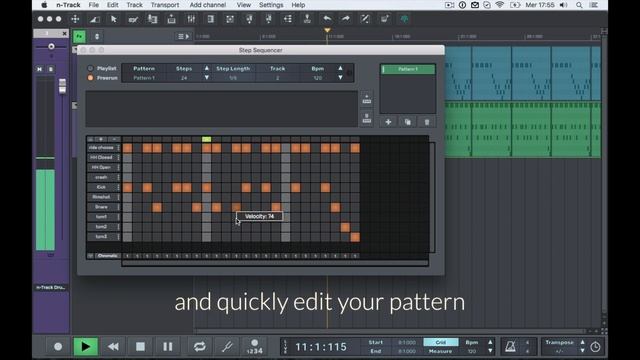The image size is (640, 360).
Task: Open the Add channel menu
Action: 207,5
